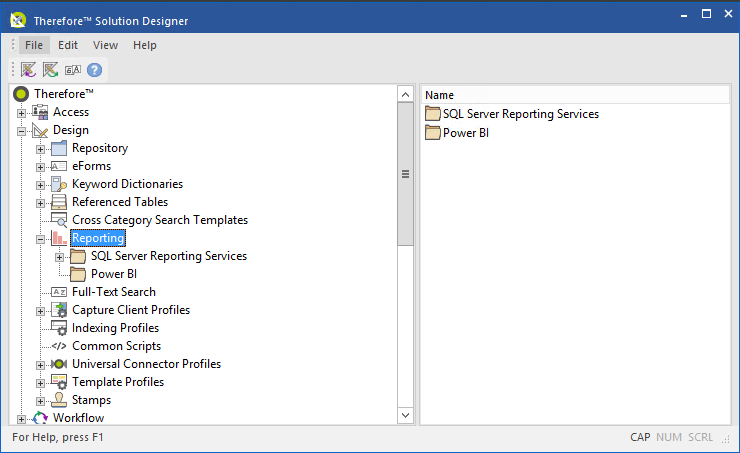This screenshot has width=740, height=453.
Task: Collapse the Reporting node
Action: pyautogui.click(x=41, y=239)
